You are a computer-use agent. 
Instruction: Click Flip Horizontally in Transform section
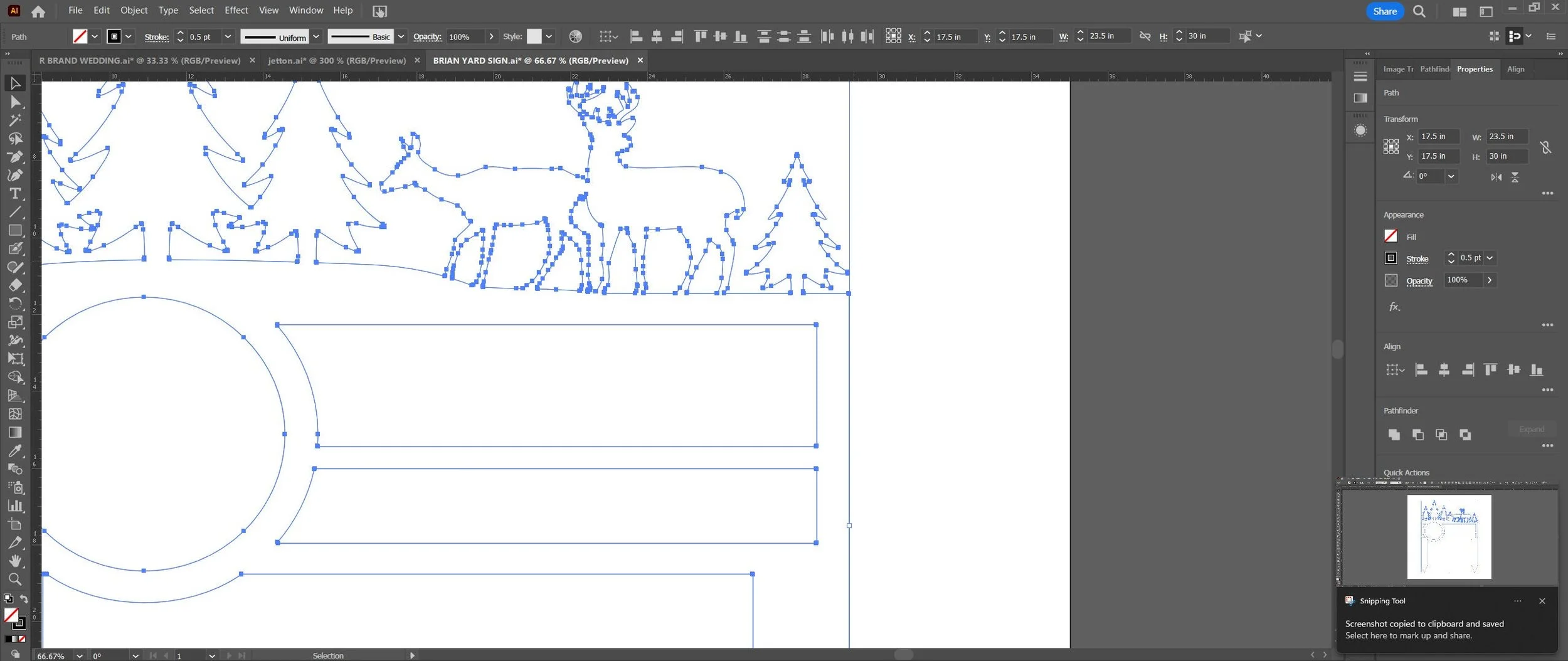coord(1496,177)
